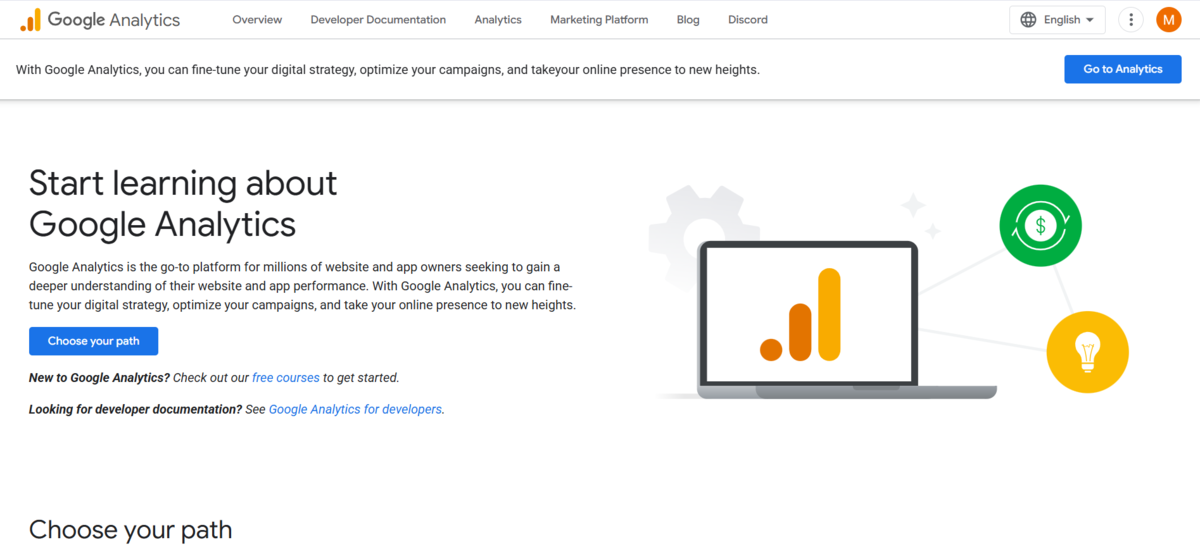Screen dimensions: 1200x554
Task: Click the 'New to Google Analytics?' text
Action: (x=99, y=378)
